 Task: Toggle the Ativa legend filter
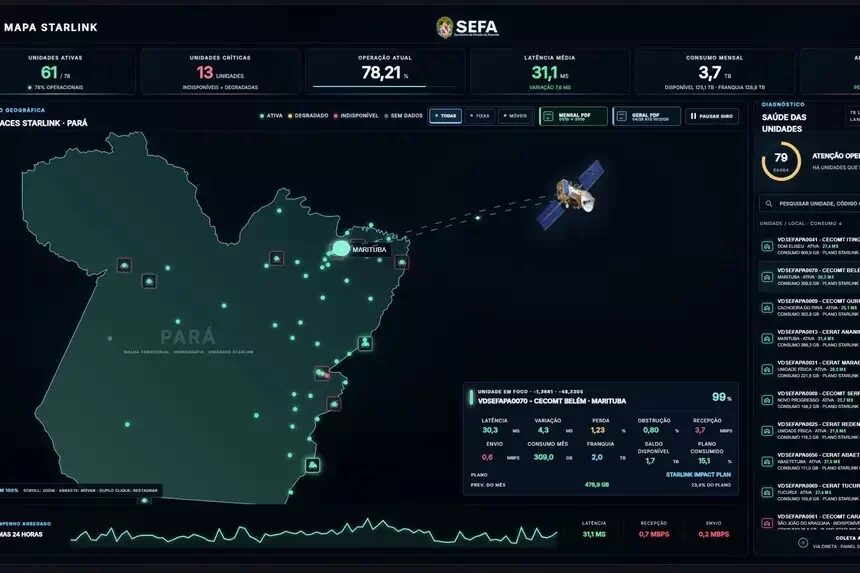click(x=271, y=116)
